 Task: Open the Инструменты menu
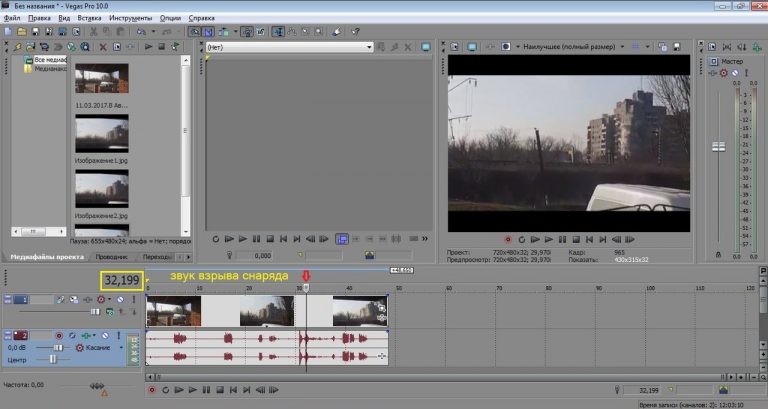(131, 18)
